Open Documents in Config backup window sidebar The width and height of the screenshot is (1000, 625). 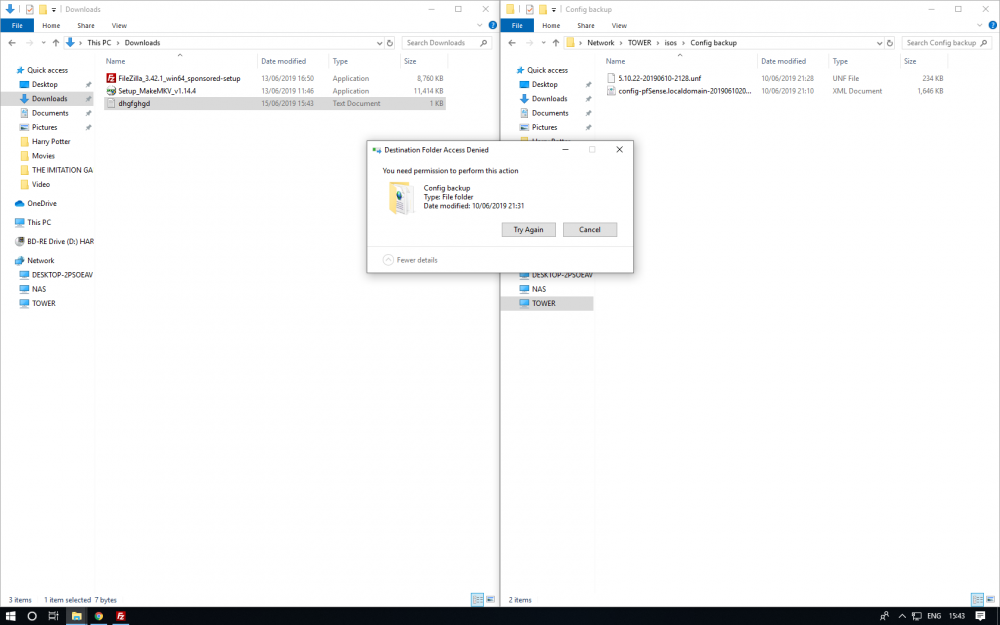[x=550, y=113]
